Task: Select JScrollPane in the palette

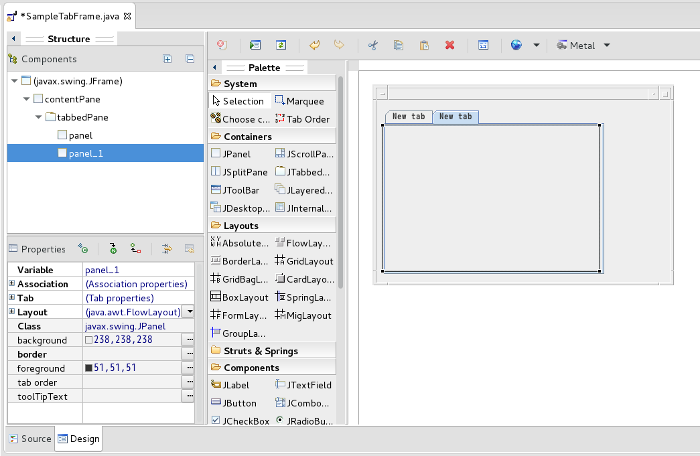Action: tap(304, 154)
